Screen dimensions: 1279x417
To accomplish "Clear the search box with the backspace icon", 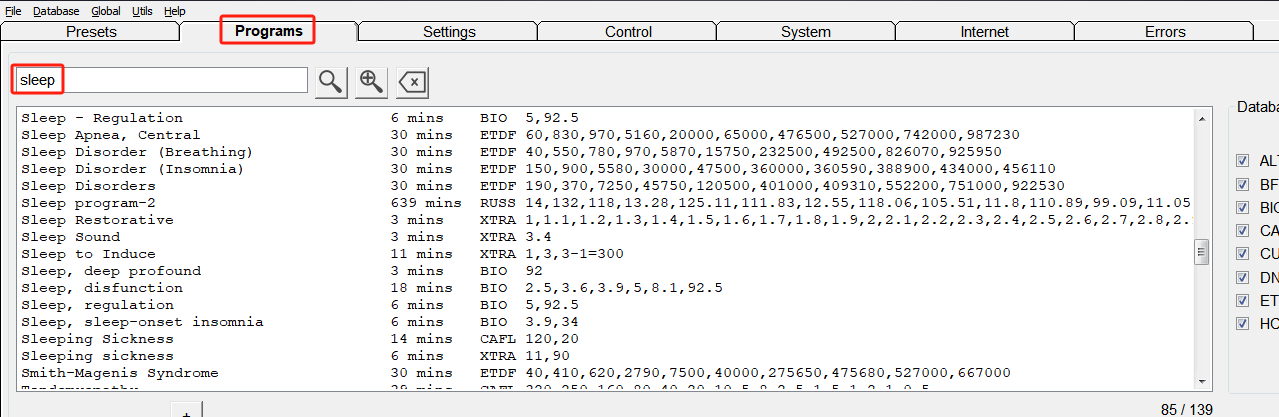I will pos(412,81).
